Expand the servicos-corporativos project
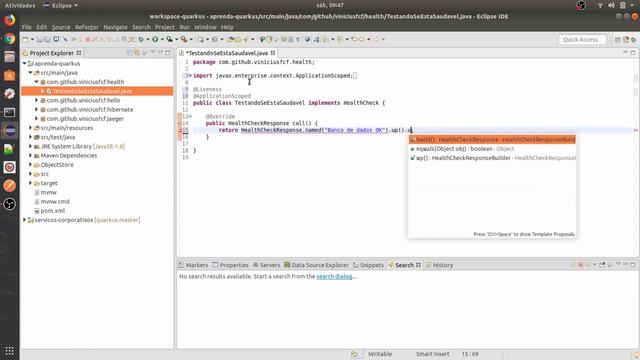 24,220
